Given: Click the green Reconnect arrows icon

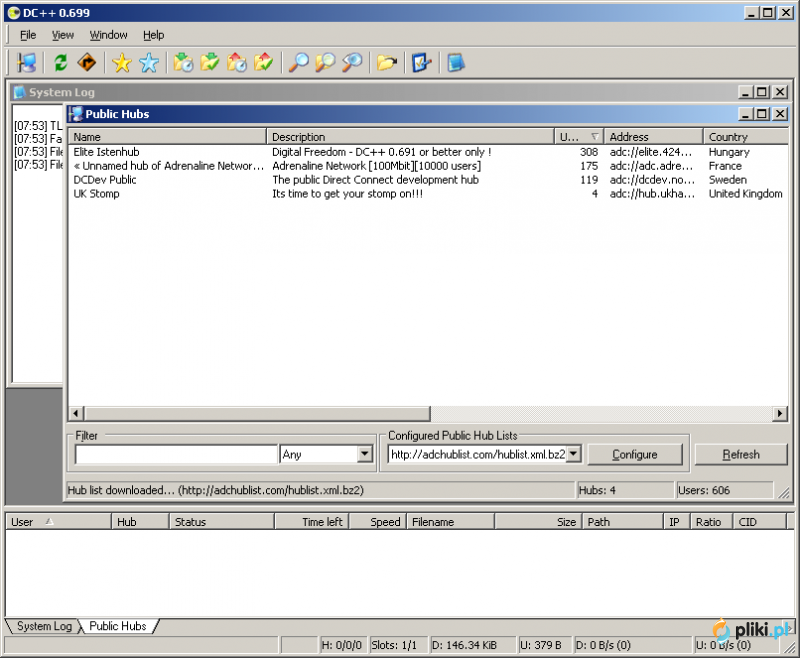Looking at the screenshot, I should [x=61, y=63].
